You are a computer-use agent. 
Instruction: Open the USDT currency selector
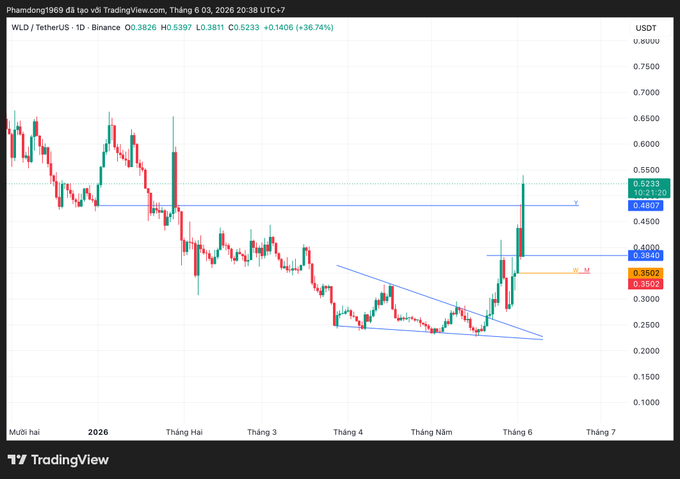(x=646, y=28)
